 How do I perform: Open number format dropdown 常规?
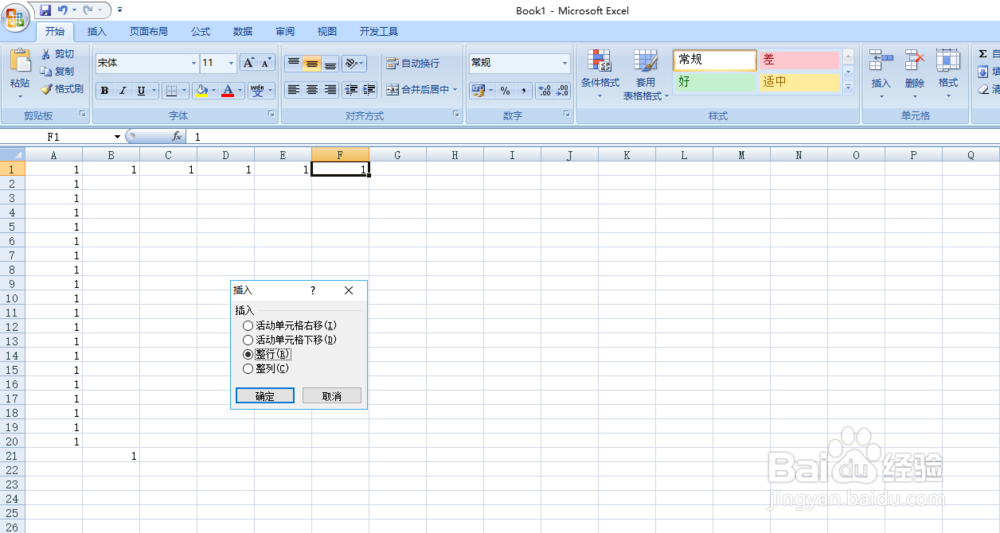click(564, 63)
